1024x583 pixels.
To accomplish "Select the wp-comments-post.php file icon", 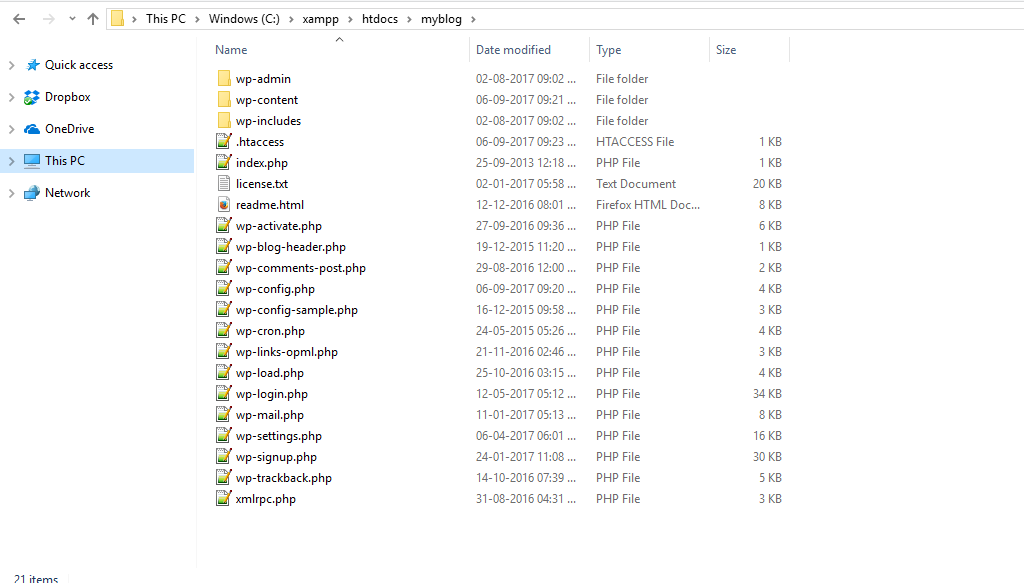I will [x=223, y=267].
